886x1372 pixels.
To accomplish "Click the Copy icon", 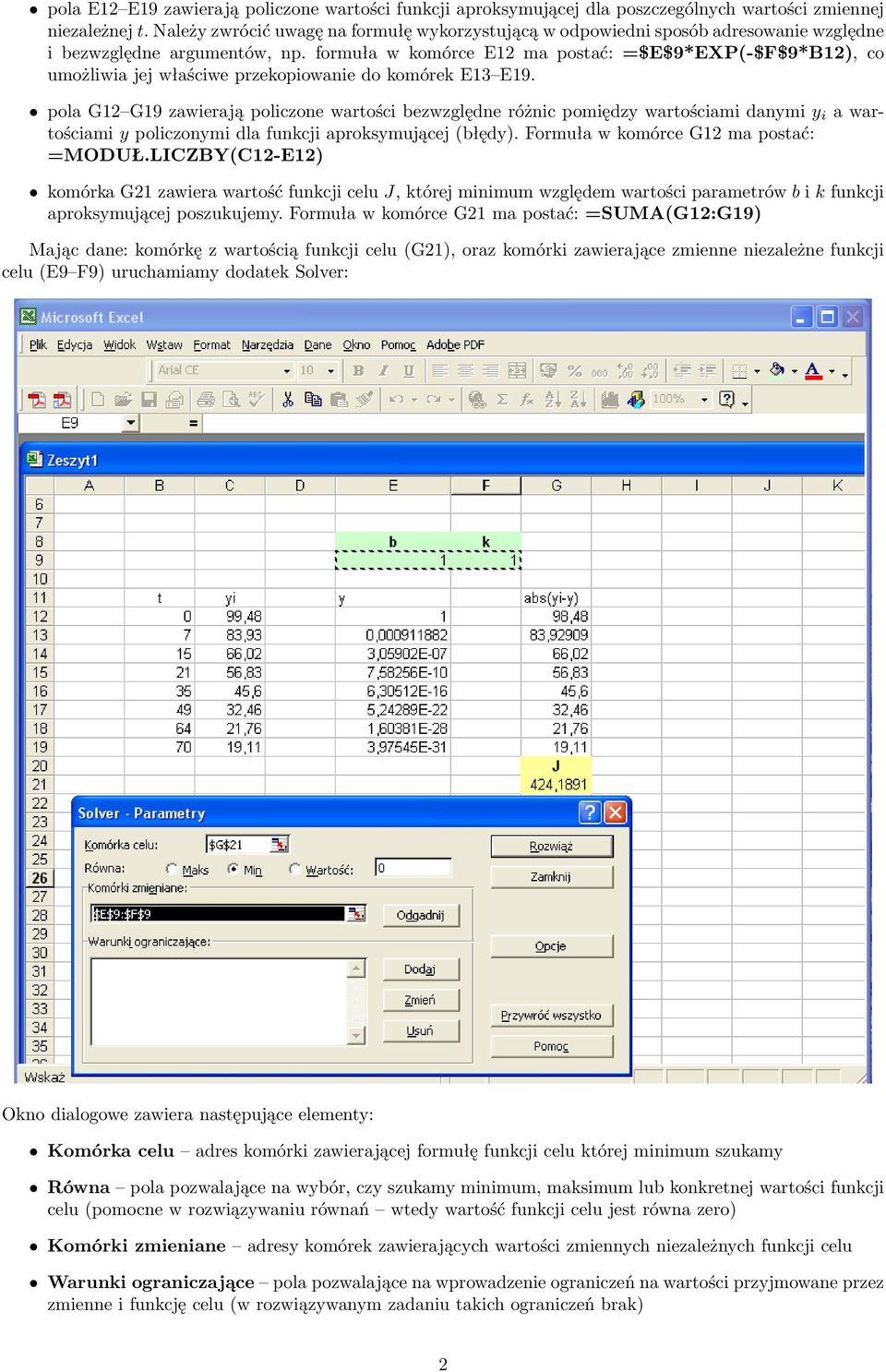I will click(313, 399).
